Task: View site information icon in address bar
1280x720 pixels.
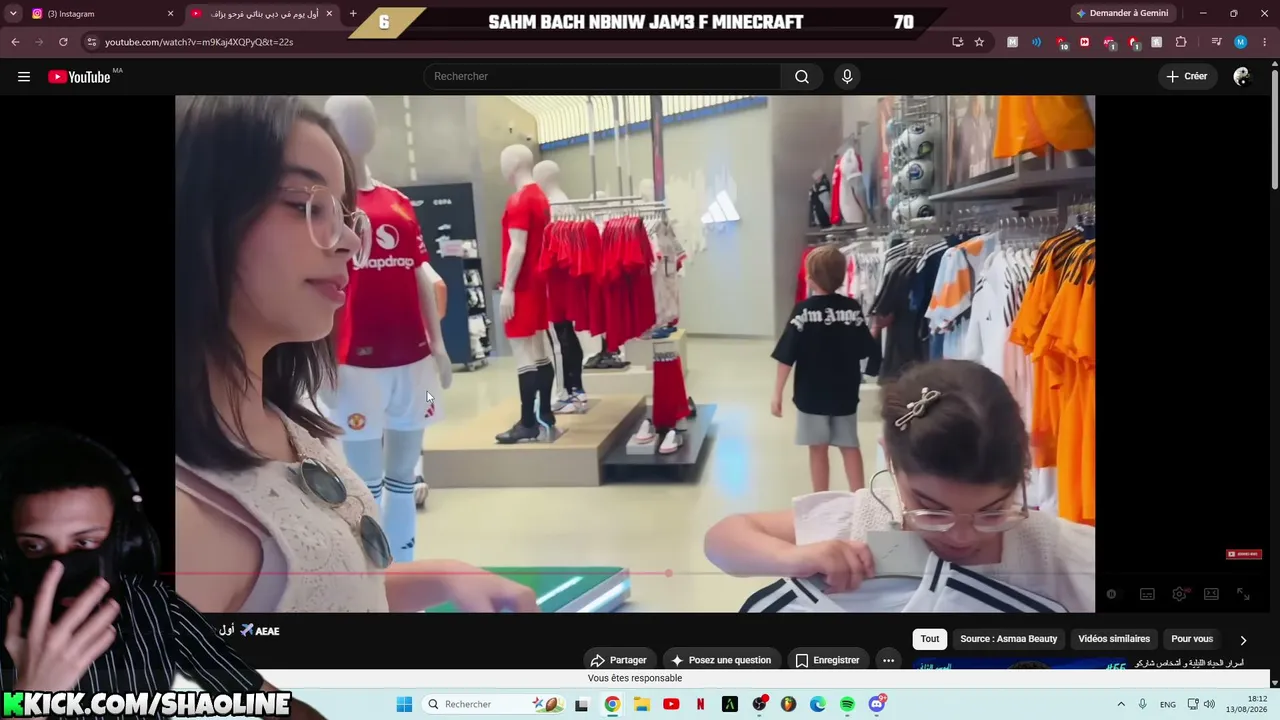Action: point(91,42)
